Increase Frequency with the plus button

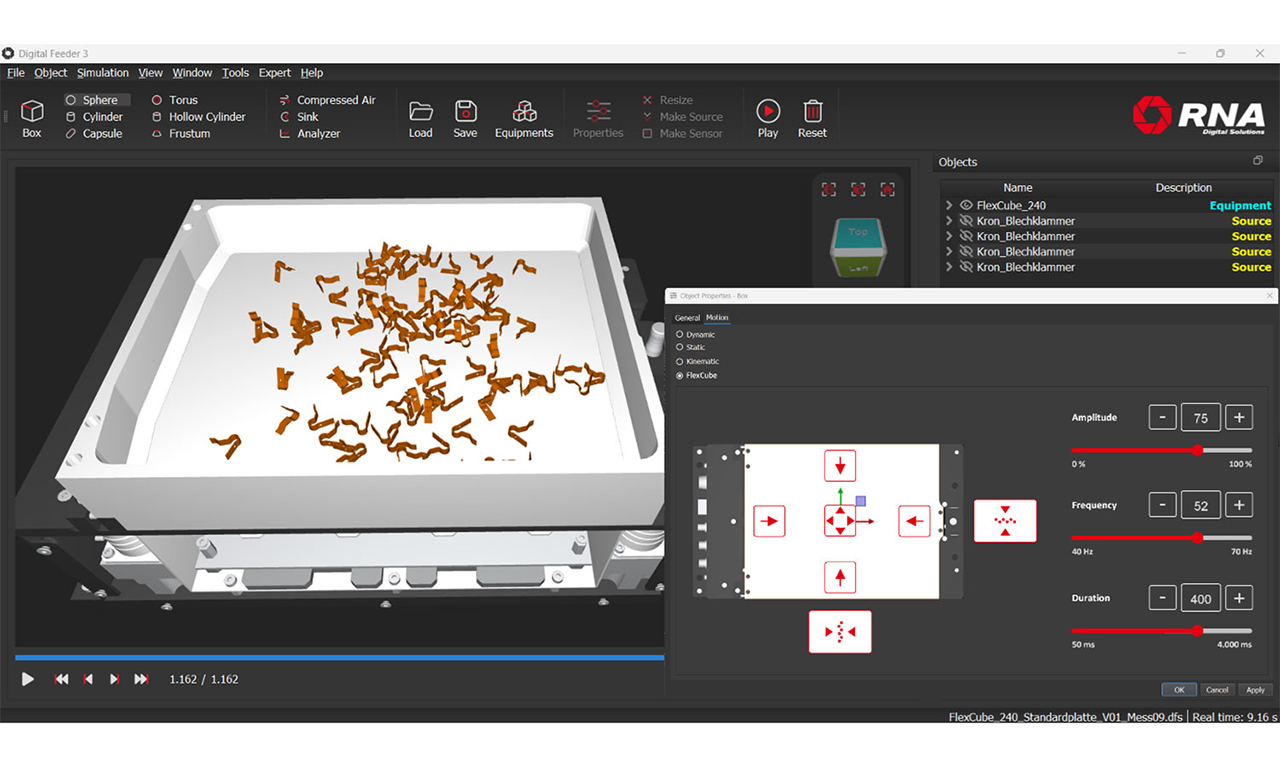click(x=1239, y=505)
